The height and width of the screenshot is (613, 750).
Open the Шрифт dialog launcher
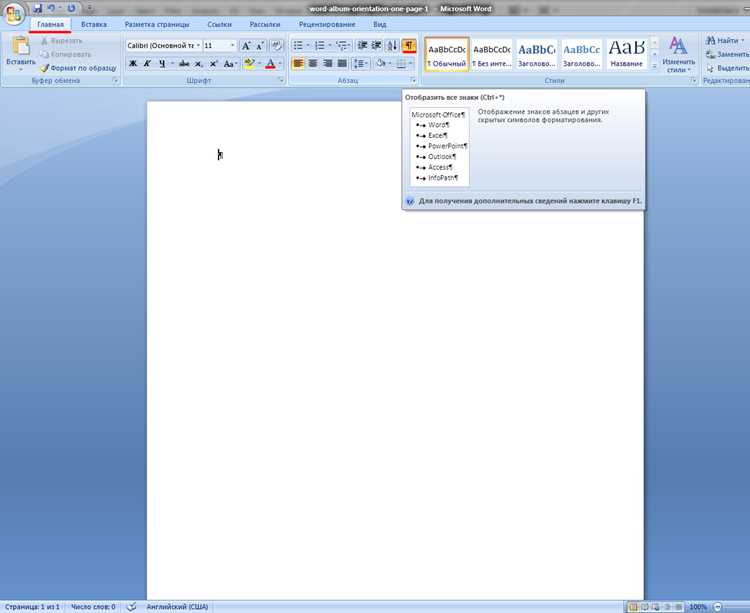point(281,81)
